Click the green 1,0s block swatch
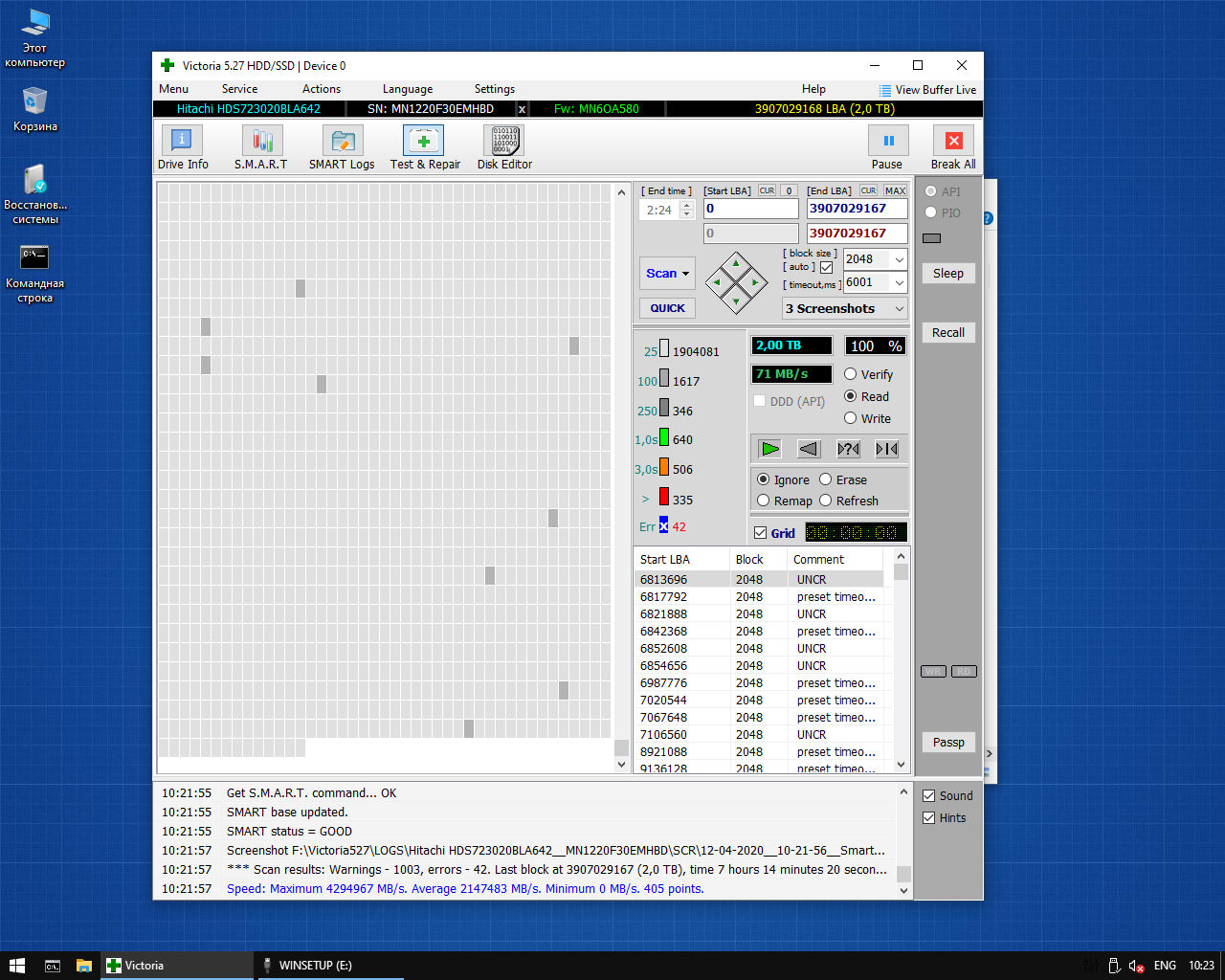This screenshot has height=980, width=1225. pos(663,437)
